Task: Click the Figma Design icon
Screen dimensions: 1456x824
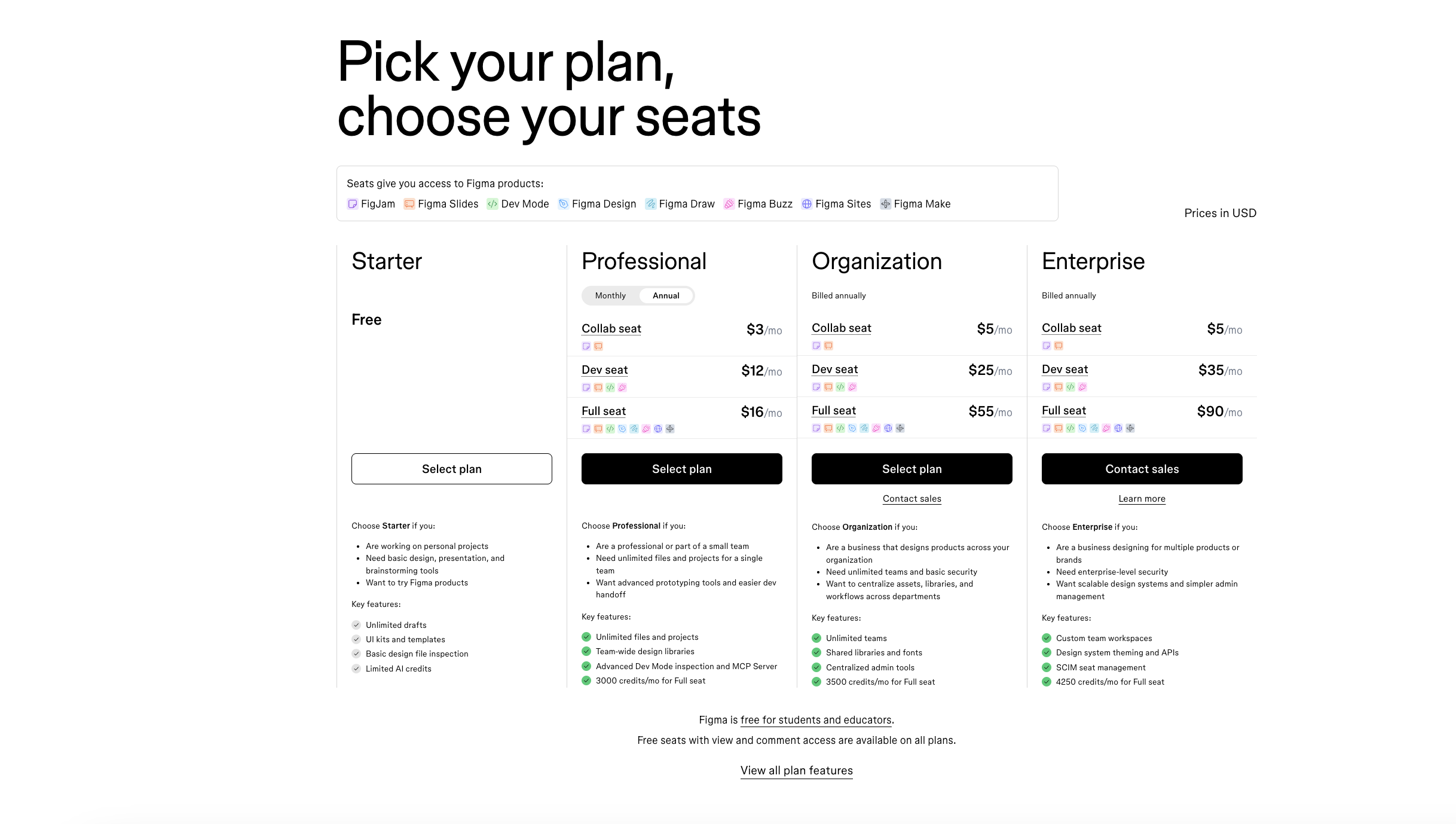Action: (x=563, y=204)
